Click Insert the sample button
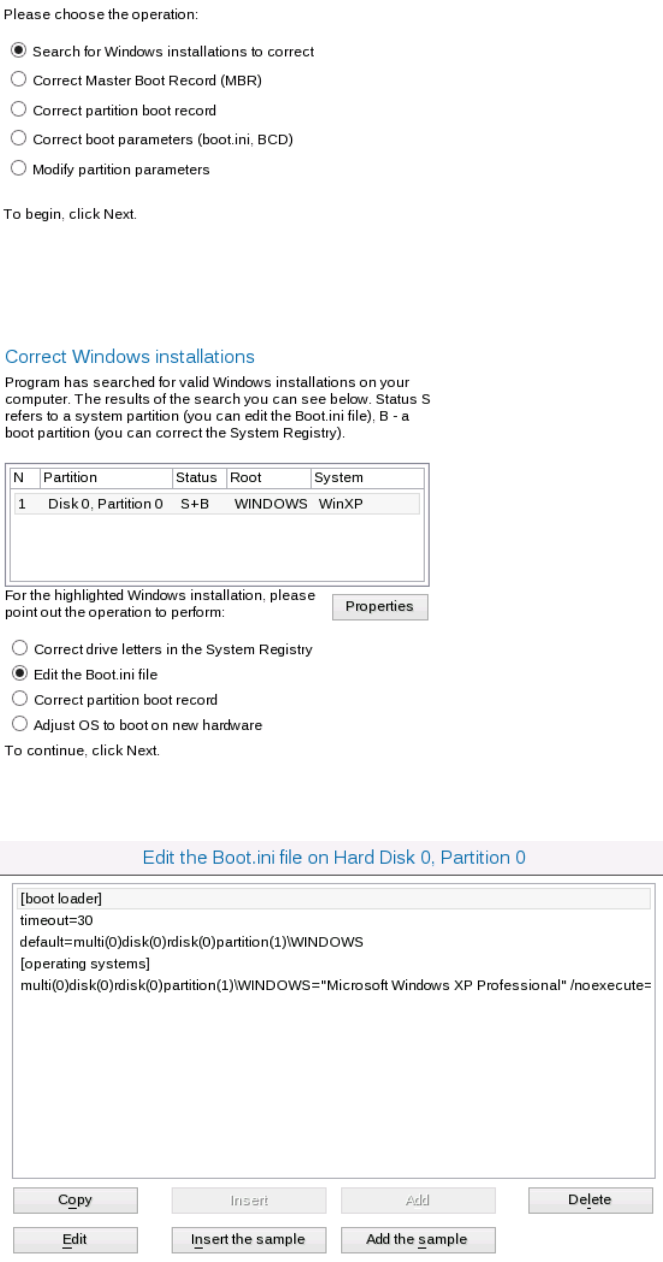This screenshot has height=1262, width=663. (249, 1240)
